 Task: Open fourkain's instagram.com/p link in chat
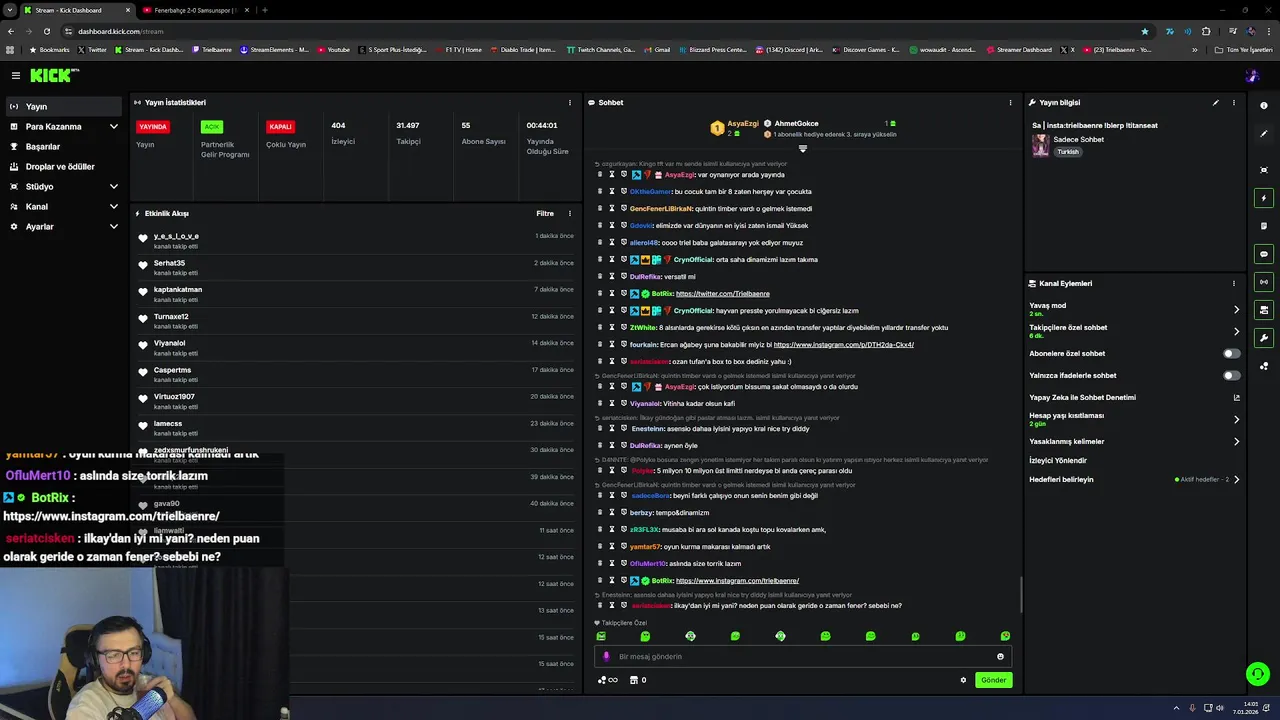coord(844,345)
